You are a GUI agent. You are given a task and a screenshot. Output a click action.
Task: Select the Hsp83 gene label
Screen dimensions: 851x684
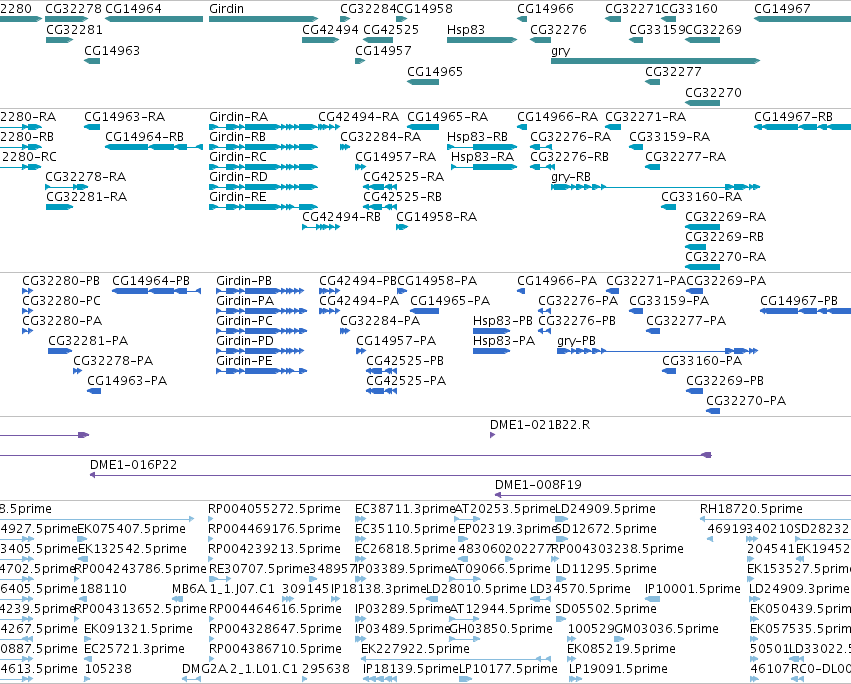click(x=466, y=29)
